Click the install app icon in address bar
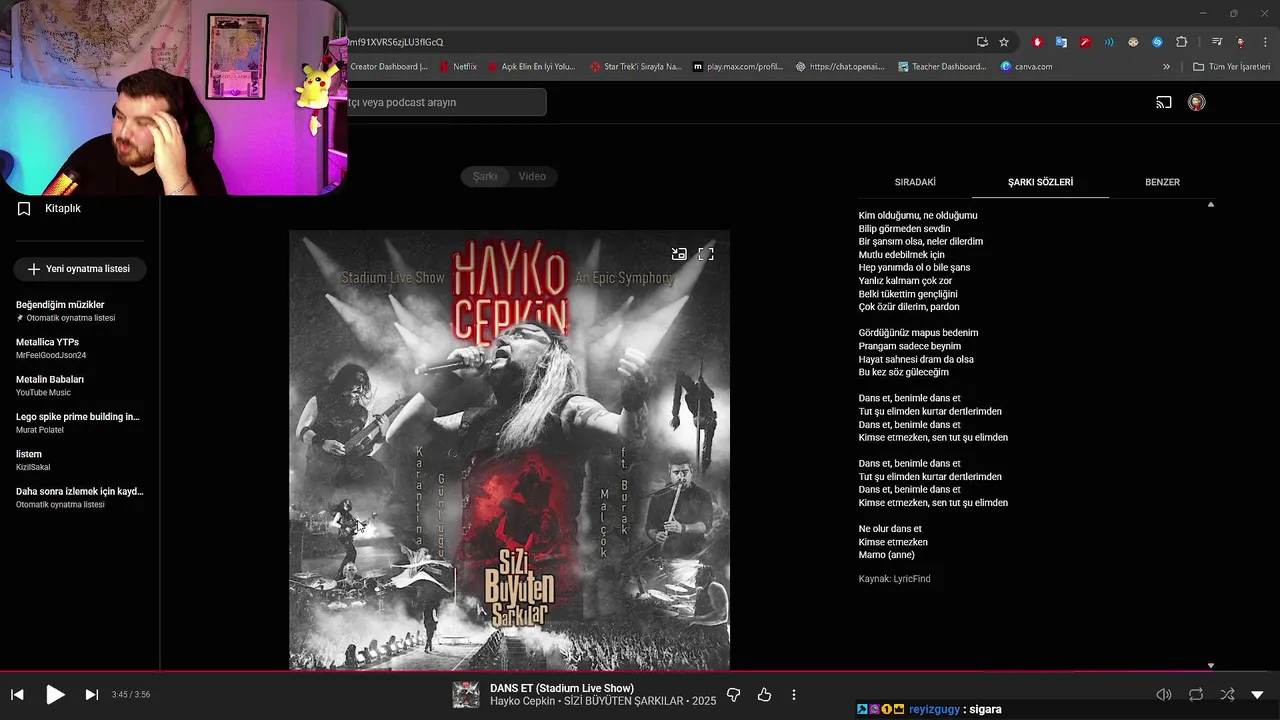The image size is (1280, 720). pos(982,42)
